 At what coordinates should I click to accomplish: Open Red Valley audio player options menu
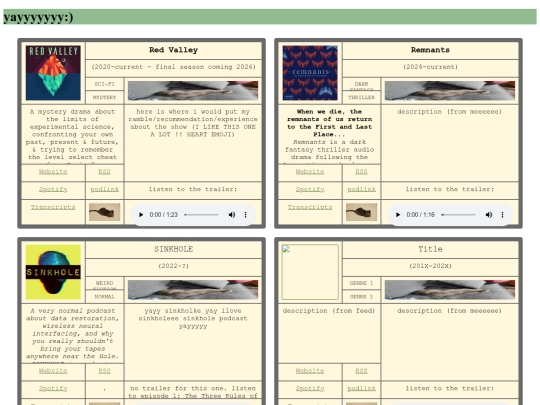[x=246, y=215]
